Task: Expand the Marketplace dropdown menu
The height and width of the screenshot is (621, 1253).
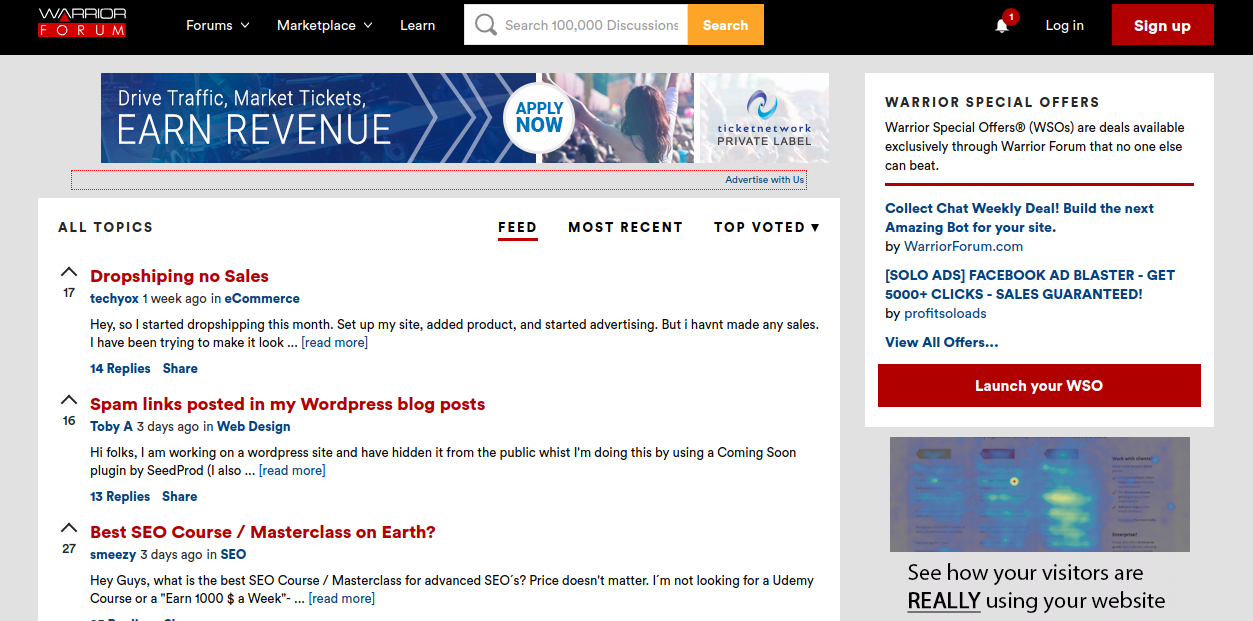Action: click(x=325, y=25)
